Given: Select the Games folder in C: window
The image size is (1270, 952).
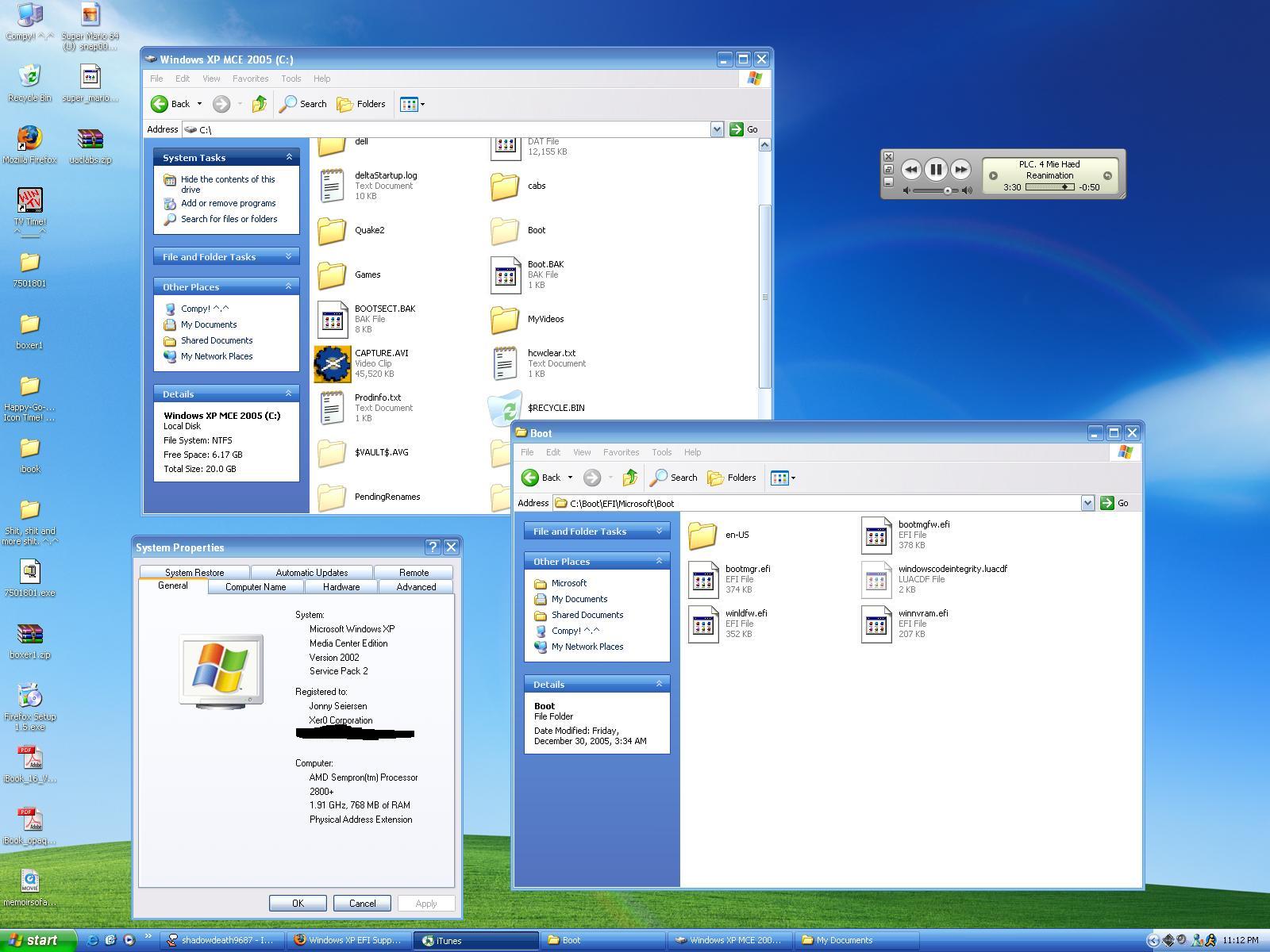Looking at the screenshot, I should click(332, 274).
